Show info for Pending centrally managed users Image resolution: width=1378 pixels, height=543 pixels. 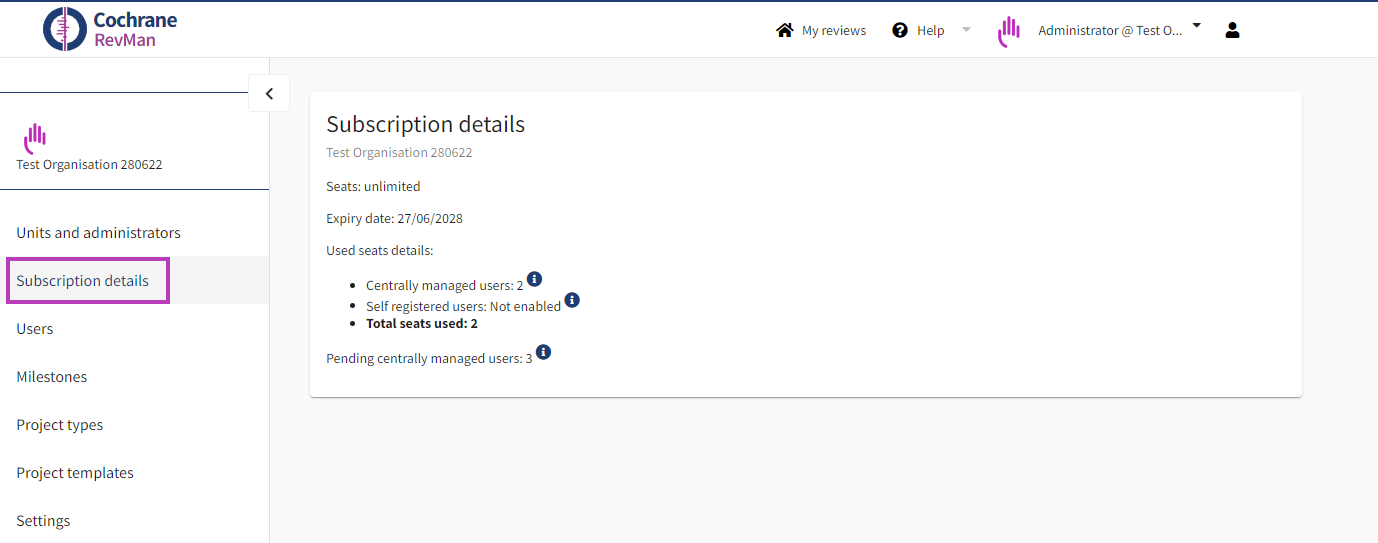coord(543,352)
